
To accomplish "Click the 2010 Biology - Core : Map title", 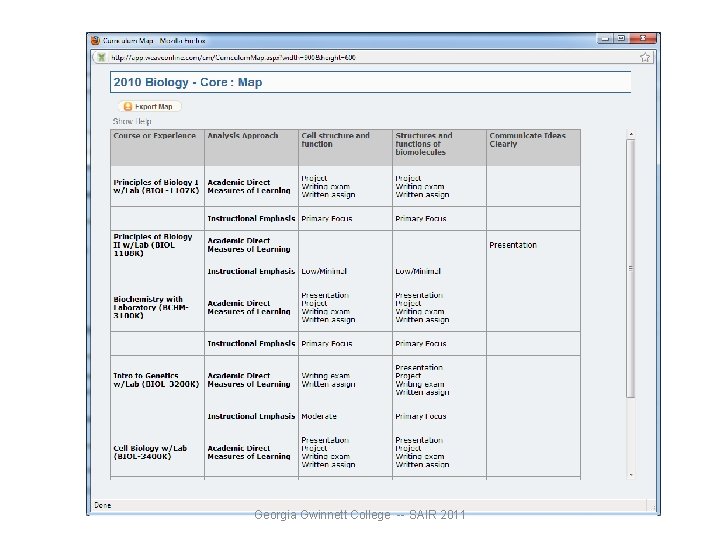I will click(188, 82).
